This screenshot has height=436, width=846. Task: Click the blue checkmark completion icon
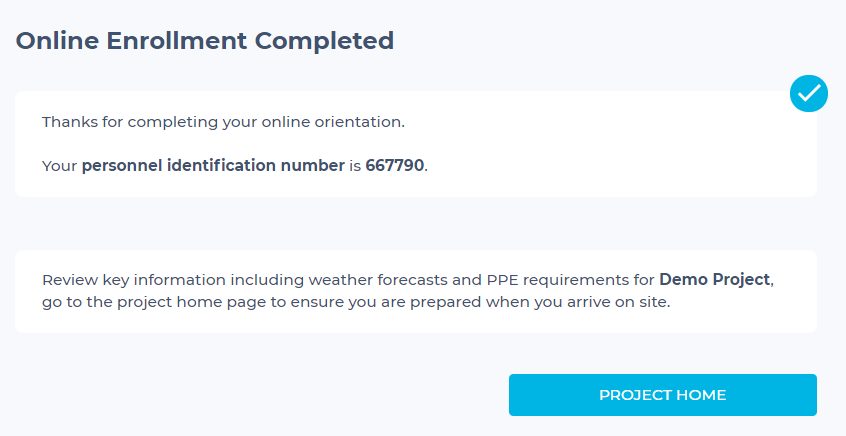pos(808,93)
